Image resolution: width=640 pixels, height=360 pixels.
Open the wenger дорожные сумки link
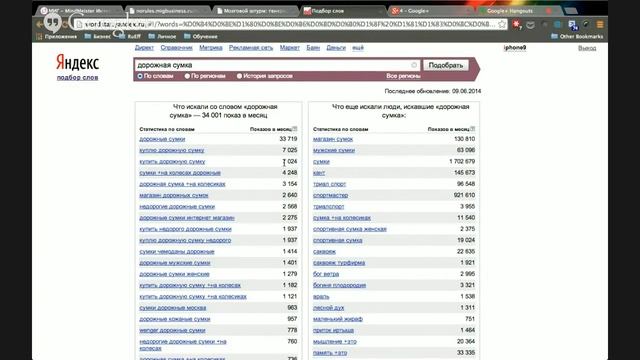[172, 330]
